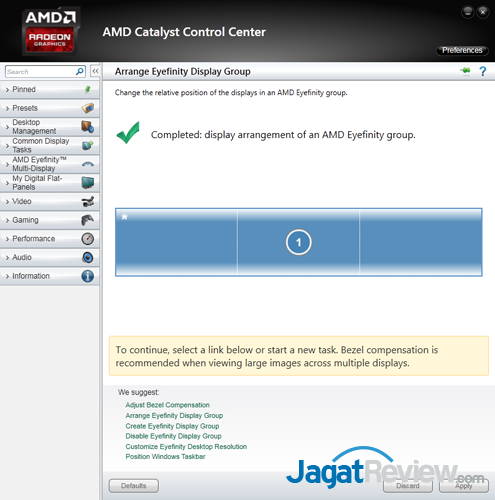
Task: Expand the Desktop Management section
Action: [x=50, y=127]
